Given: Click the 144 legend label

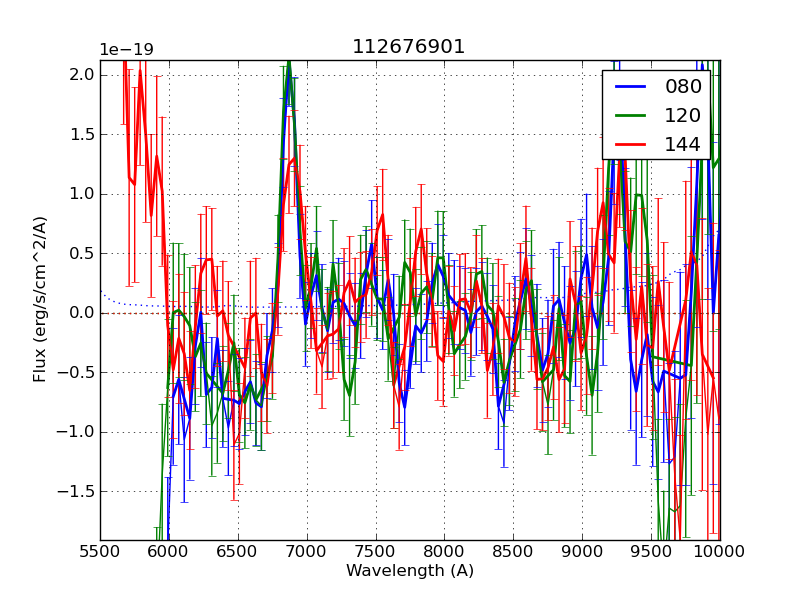Looking at the screenshot, I should tap(683, 145).
